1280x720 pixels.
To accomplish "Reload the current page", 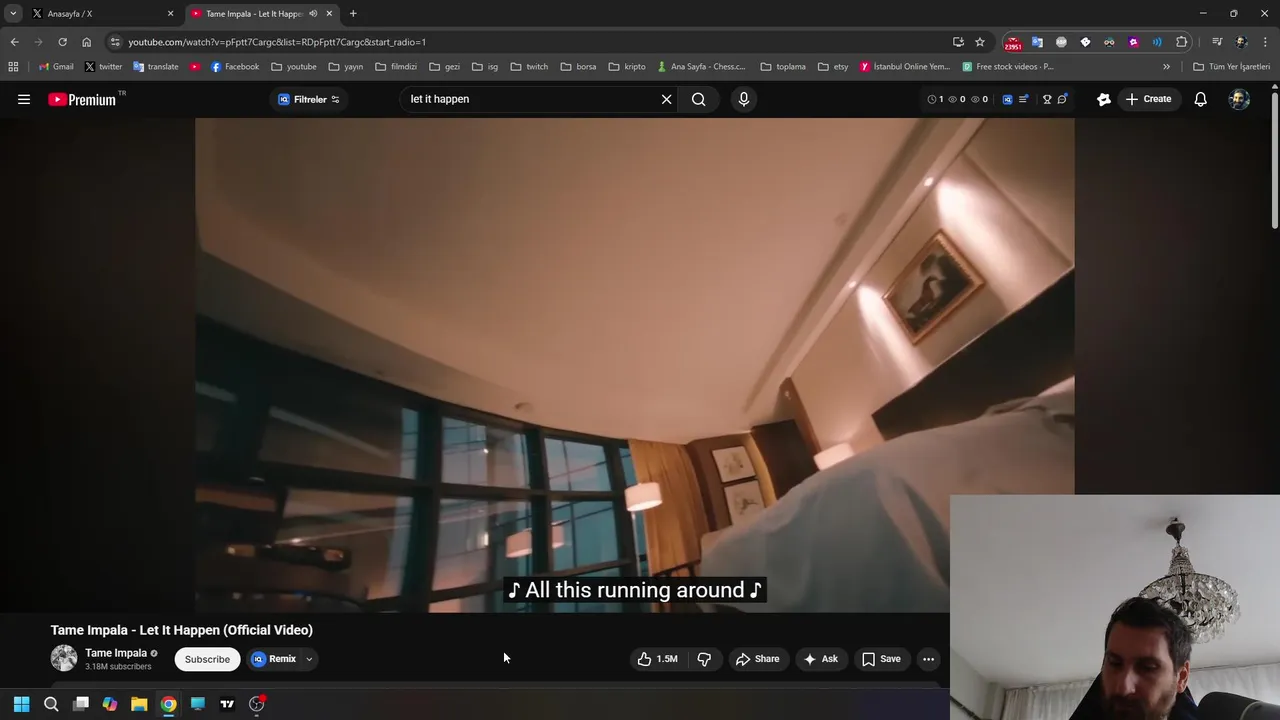I will [x=62, y=42].
